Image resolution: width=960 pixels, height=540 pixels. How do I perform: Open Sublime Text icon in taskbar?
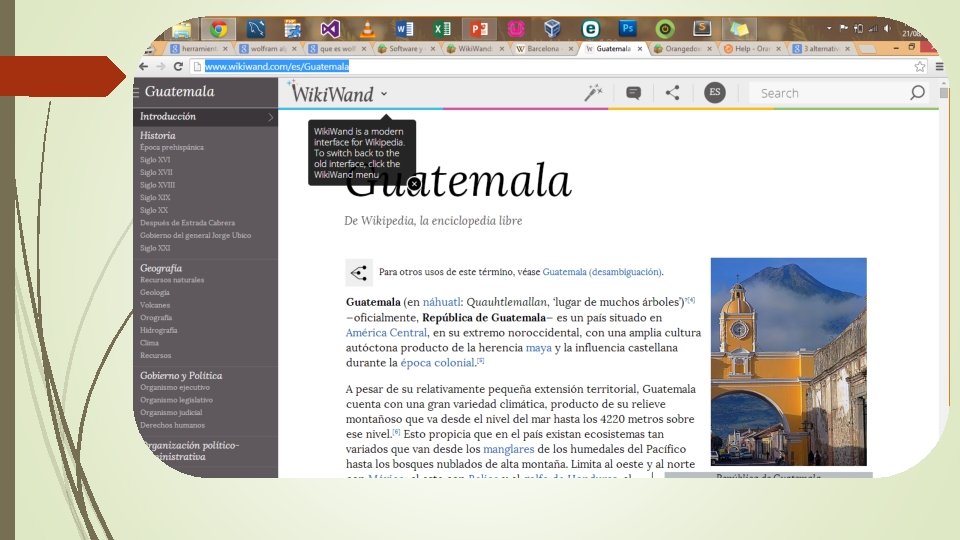[x=702, y=28]
